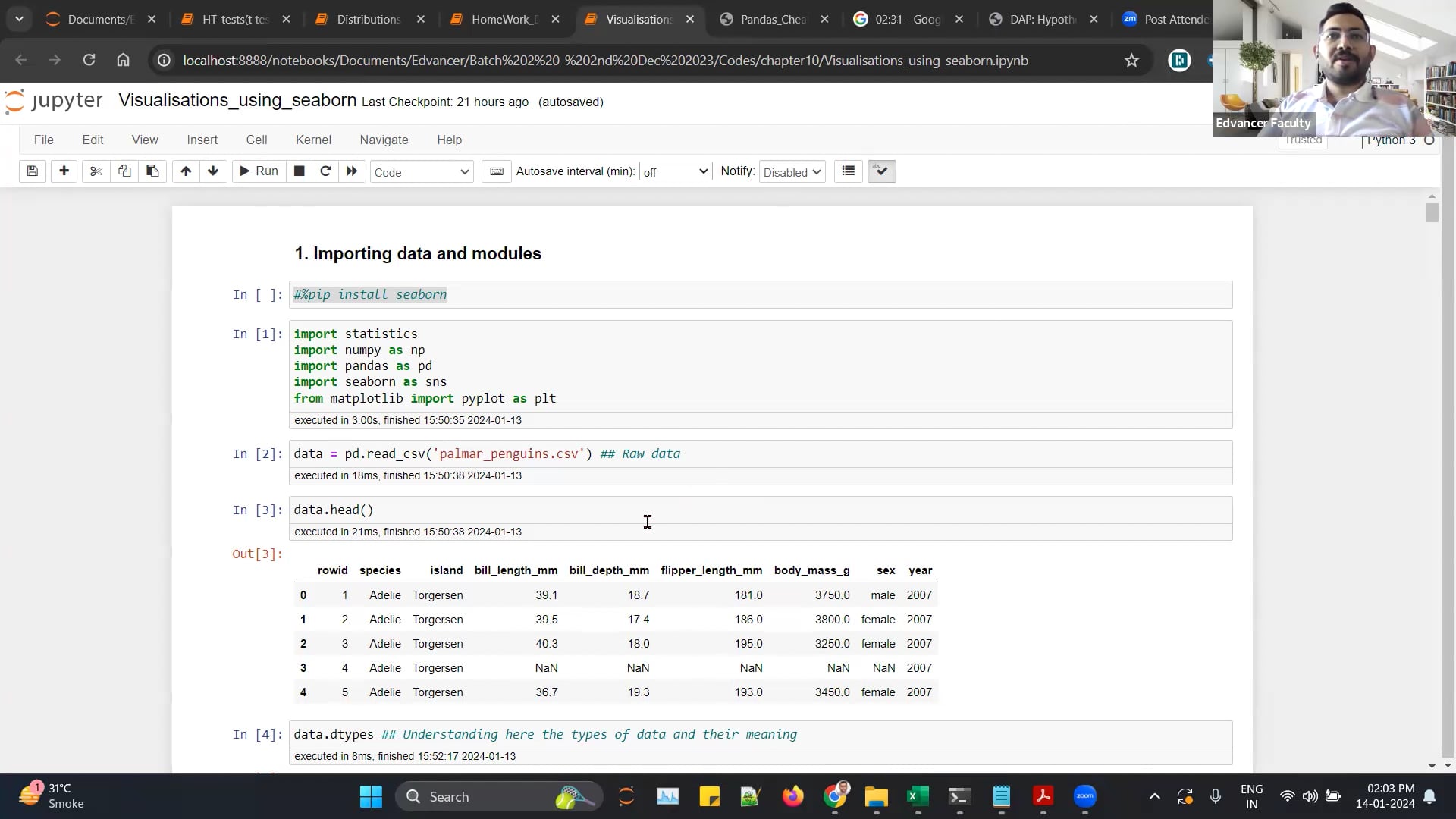Click the species column header
This screenshot has height=819, width=1456.
pos(380,570)
